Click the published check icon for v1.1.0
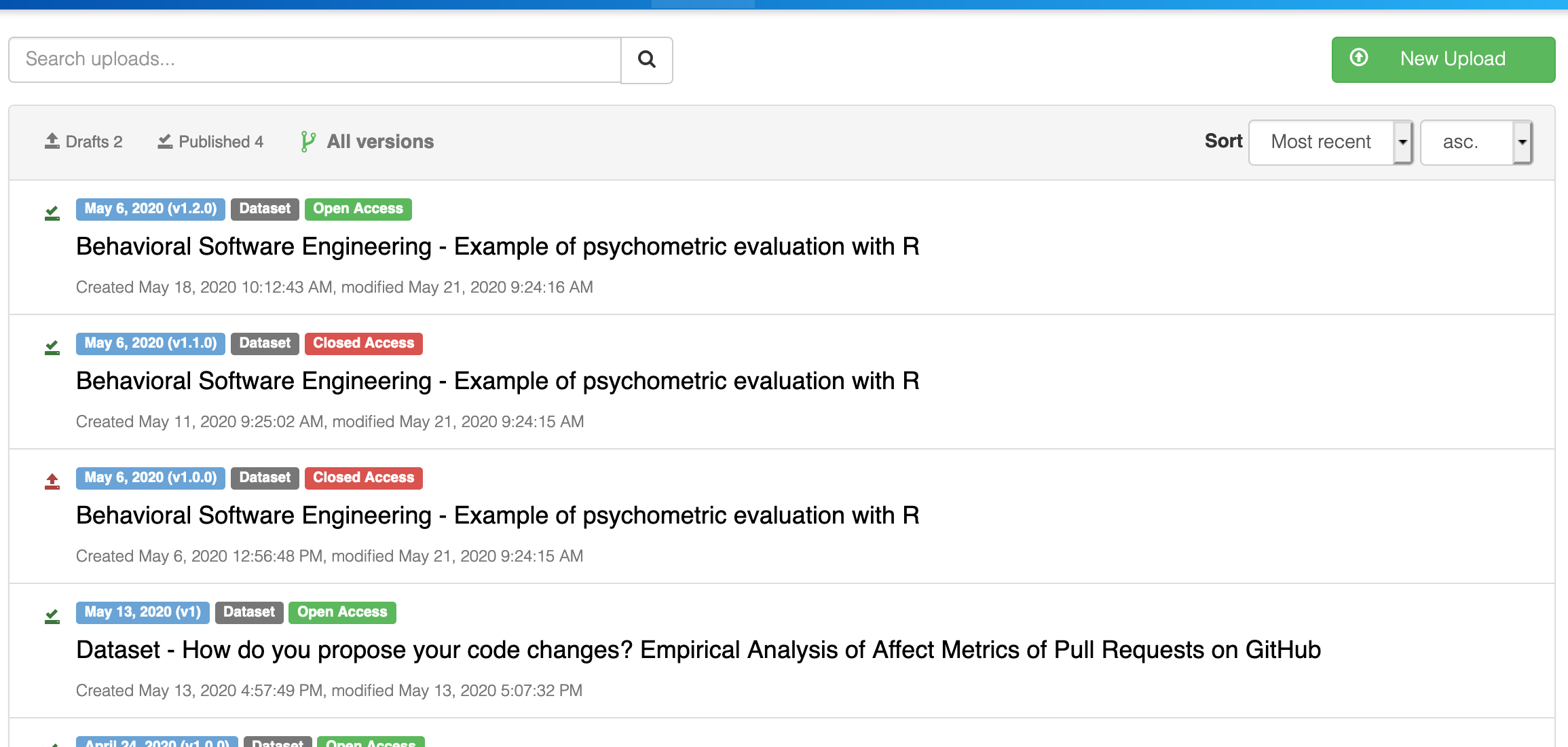Image resolution: width=1568 pixels, height=747 pixels. pos(52,348)
